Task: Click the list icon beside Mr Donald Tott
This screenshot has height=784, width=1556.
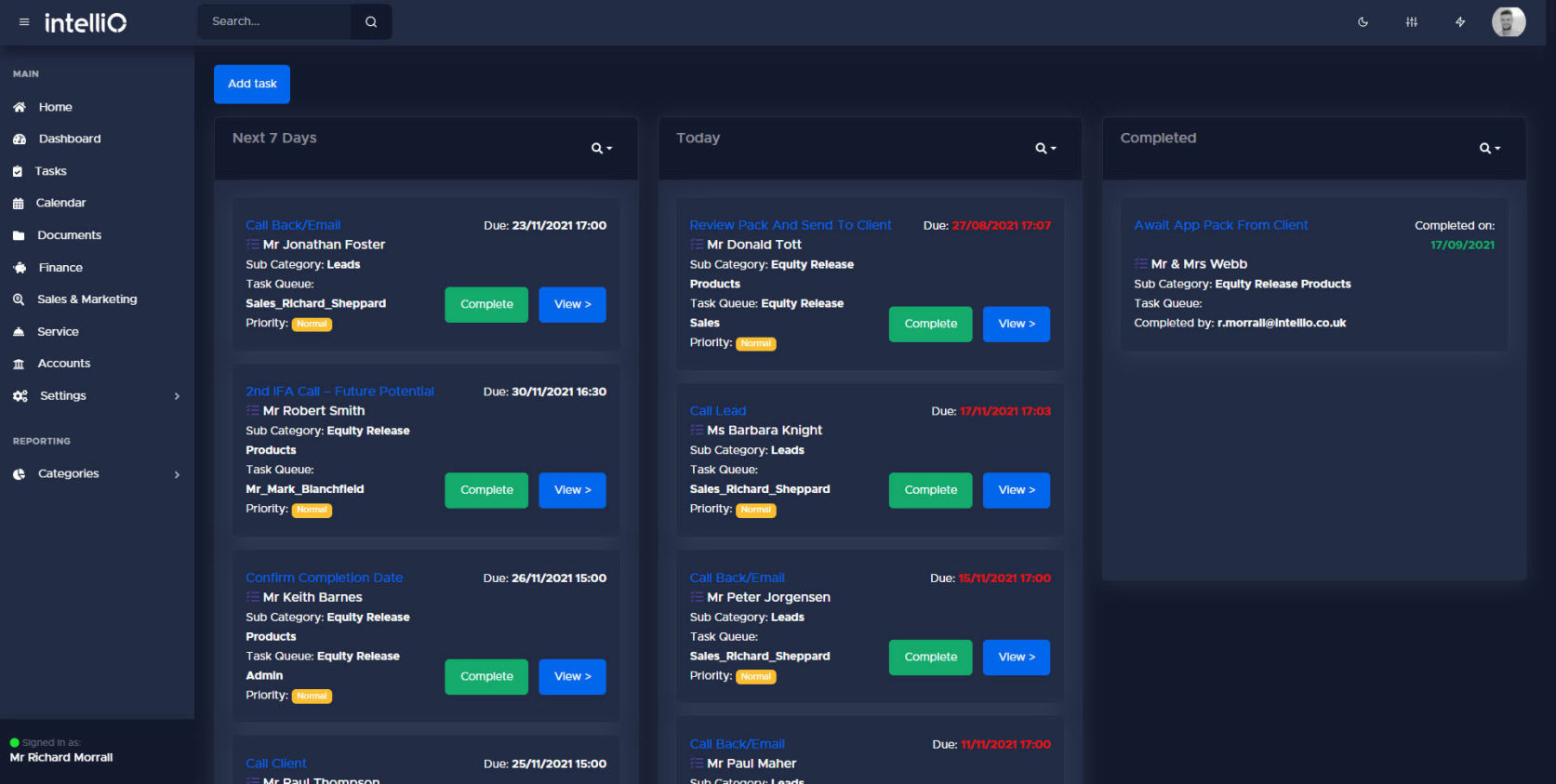Action: 697,245
